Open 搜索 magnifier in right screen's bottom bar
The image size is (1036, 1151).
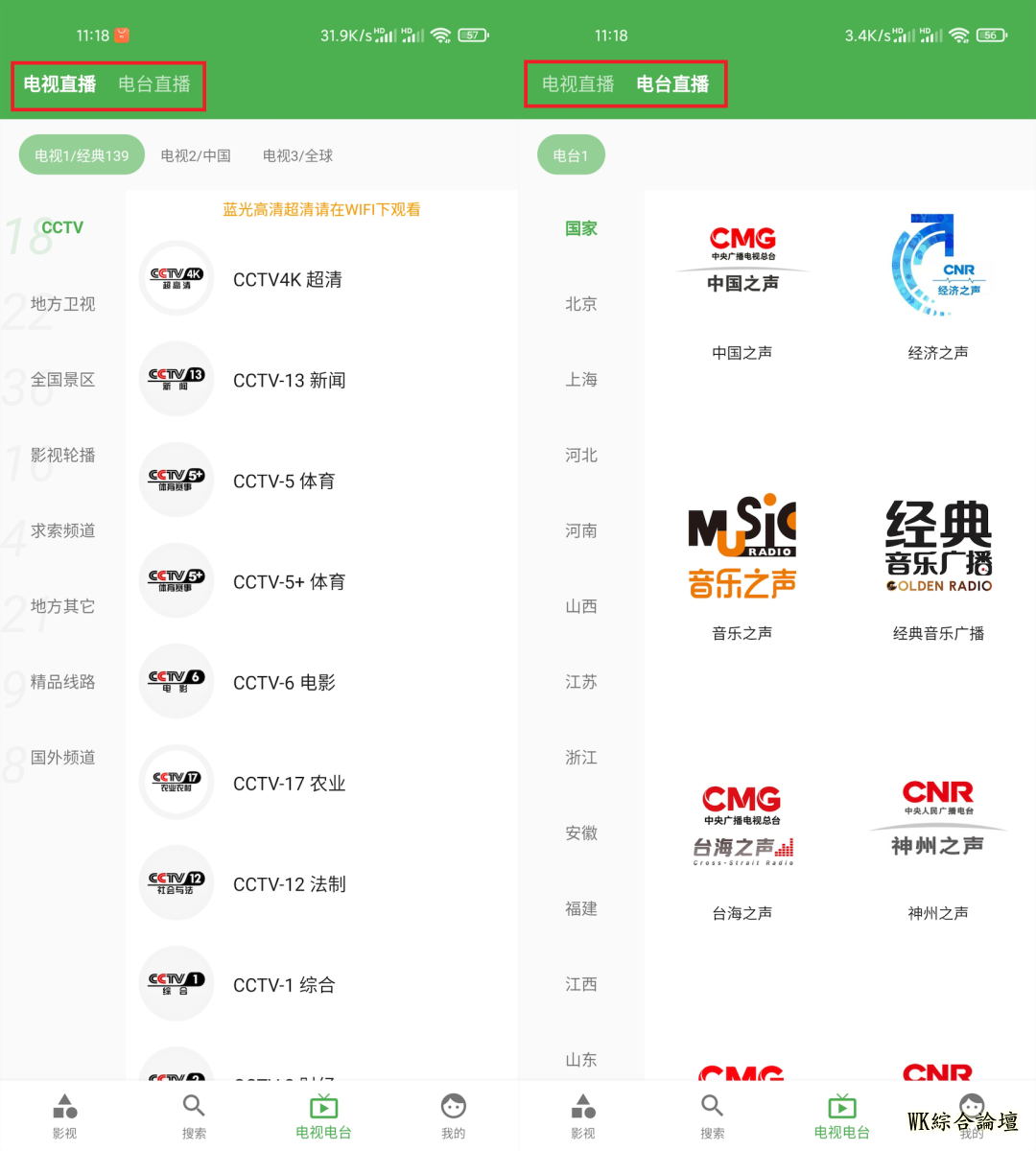click(x=712, y=1107)
